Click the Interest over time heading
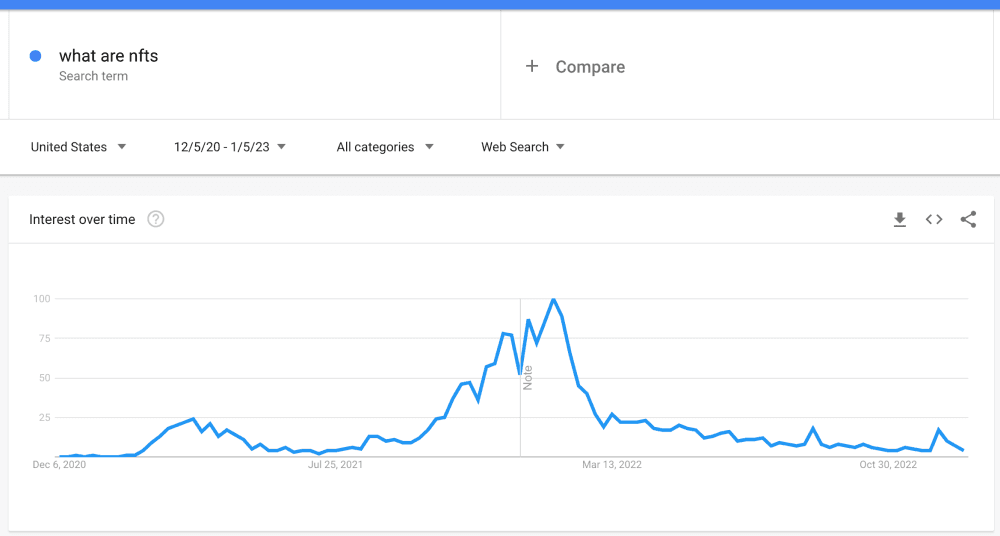Screen dimensions: 1000x536 82,220
